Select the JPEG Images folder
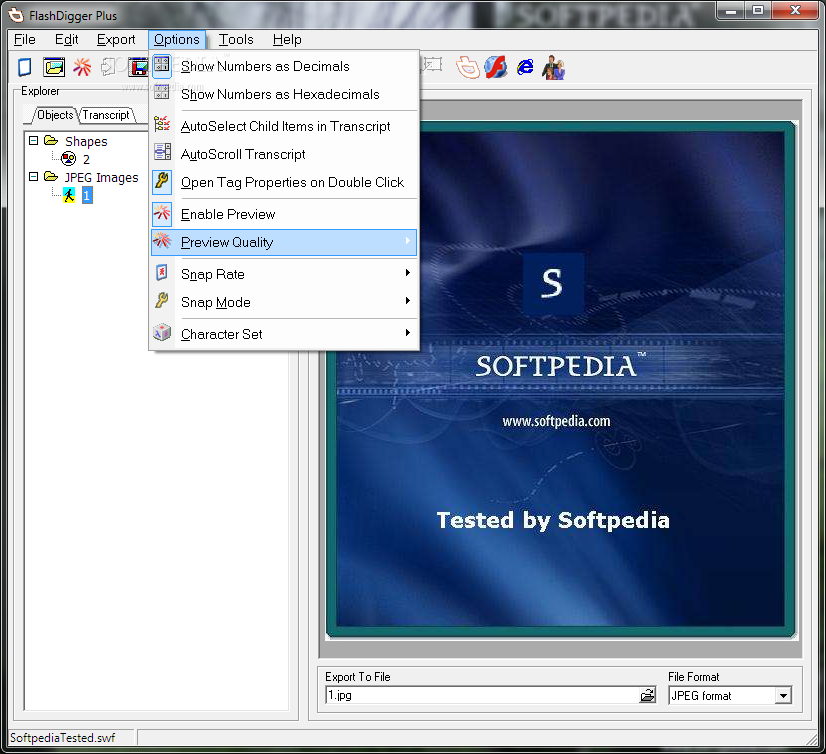826x754 pixels. coord(101,178)
